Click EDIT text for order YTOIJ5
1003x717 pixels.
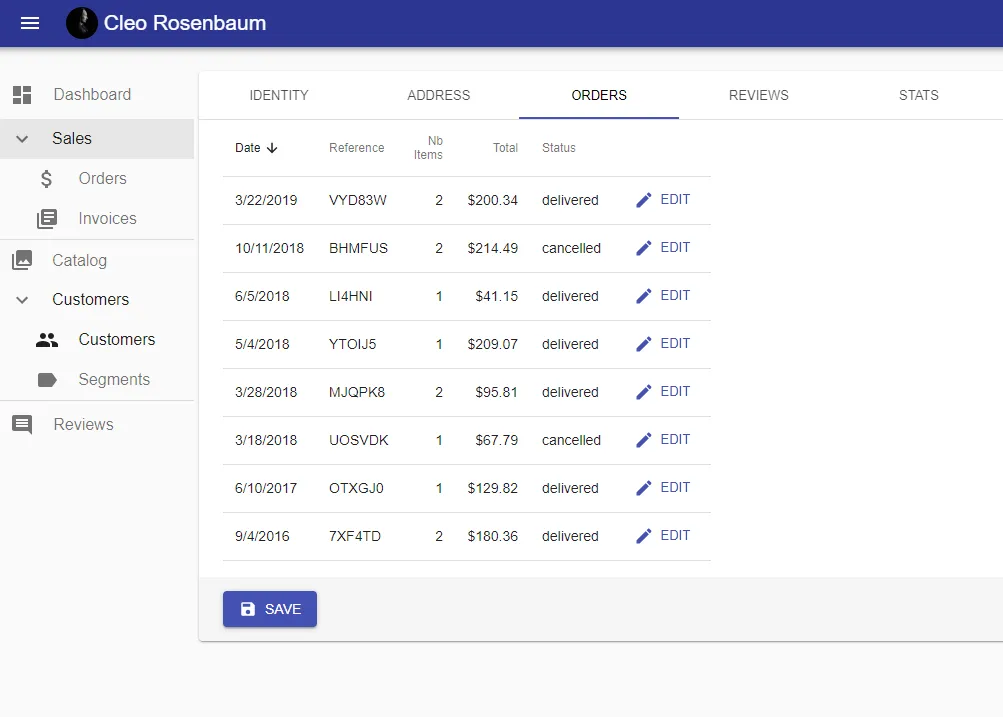[x=675, y=343]
